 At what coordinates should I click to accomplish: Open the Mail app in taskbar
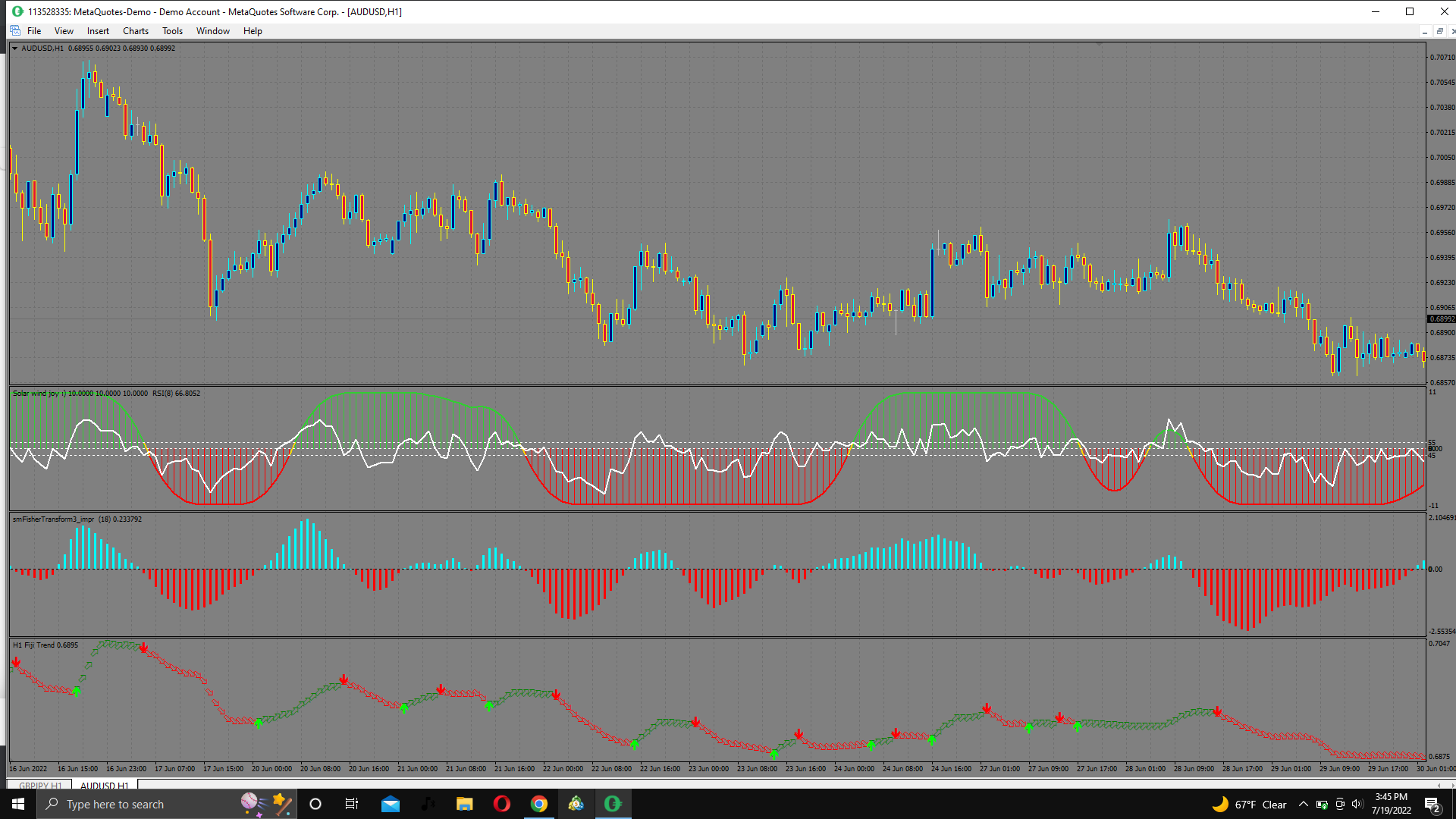pyautogui.click(x=391, y=804)
